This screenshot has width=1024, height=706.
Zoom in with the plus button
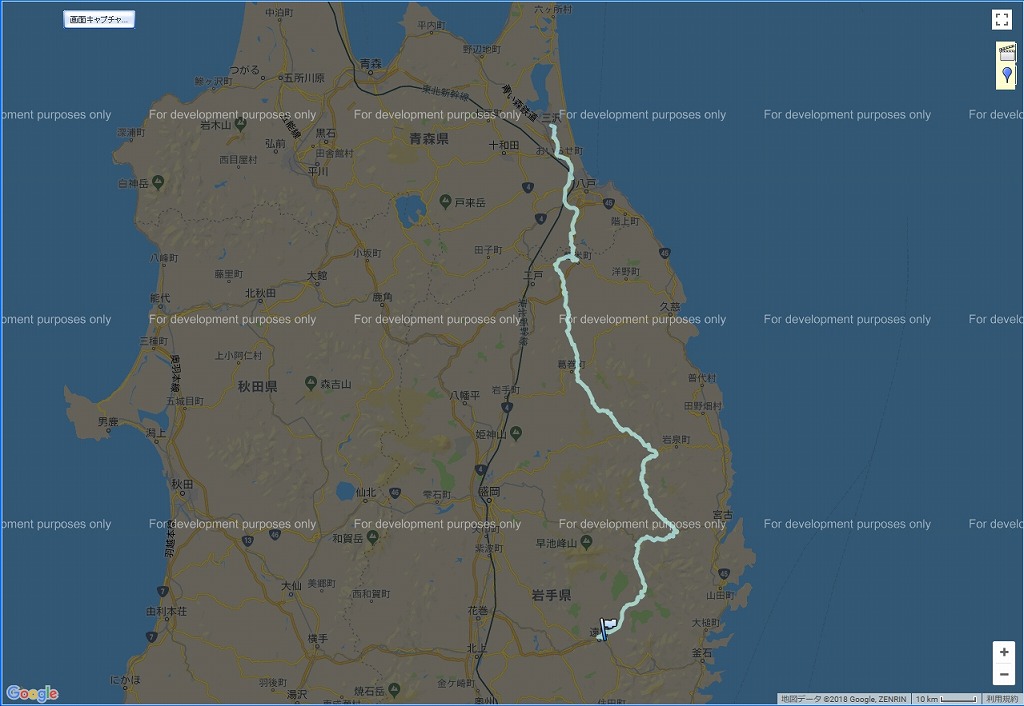click(1003, 652)
